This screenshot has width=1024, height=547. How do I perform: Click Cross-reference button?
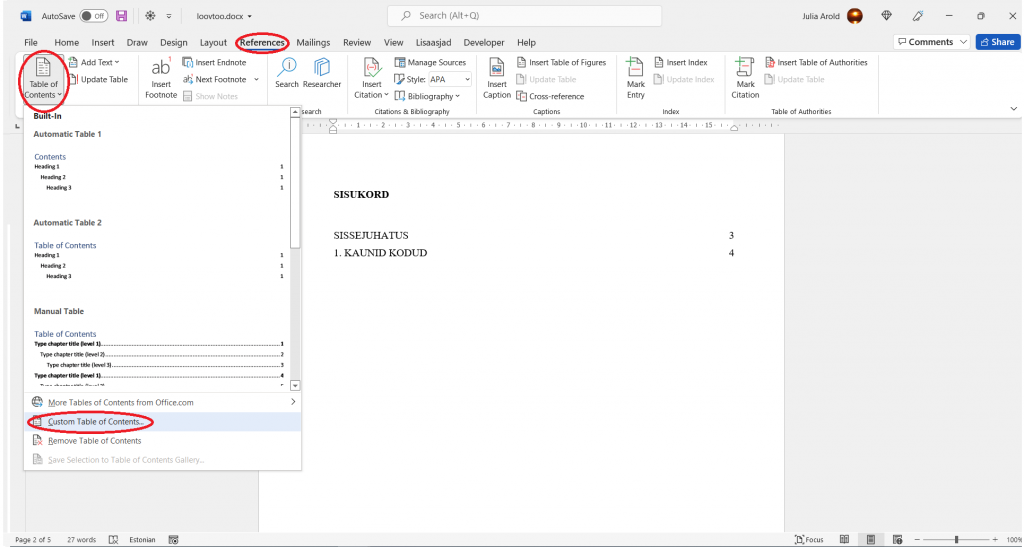tap(550, 96)
